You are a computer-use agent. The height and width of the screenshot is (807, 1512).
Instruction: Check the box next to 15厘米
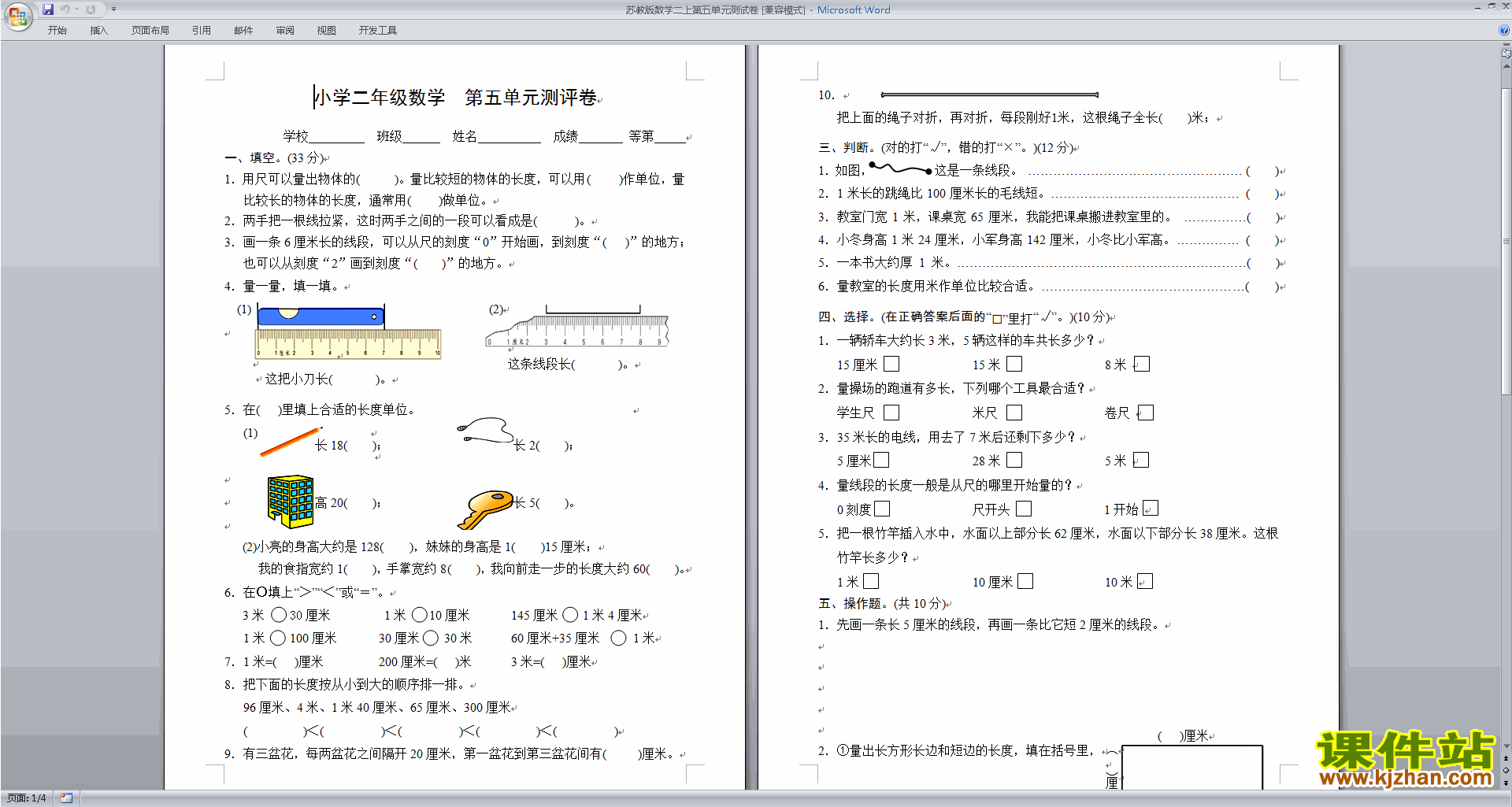coord(891,364)
